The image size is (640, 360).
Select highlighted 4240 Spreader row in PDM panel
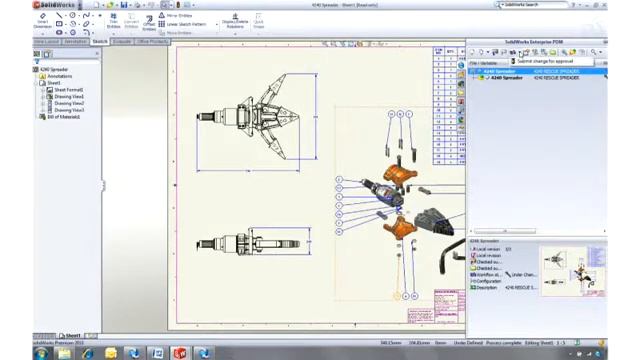click(x=537, y=71)
